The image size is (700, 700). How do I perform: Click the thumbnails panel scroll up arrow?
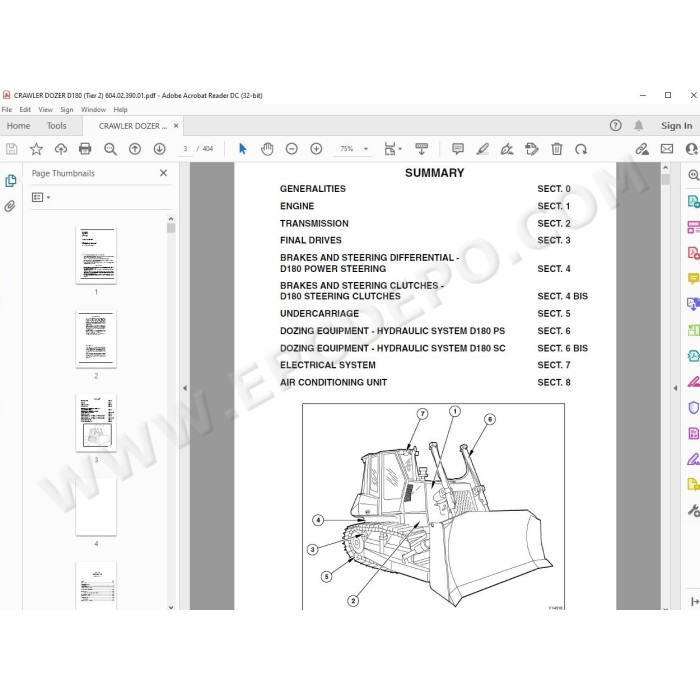point(171,219)
